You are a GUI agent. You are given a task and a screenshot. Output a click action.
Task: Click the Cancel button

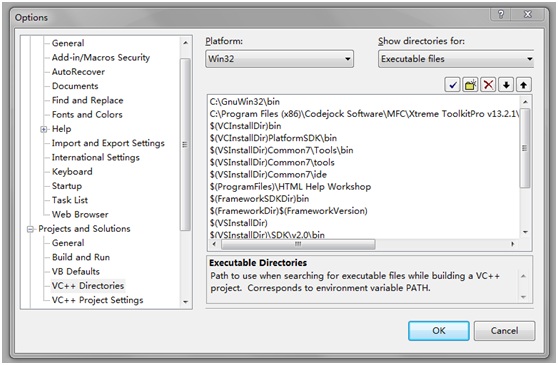504,331
